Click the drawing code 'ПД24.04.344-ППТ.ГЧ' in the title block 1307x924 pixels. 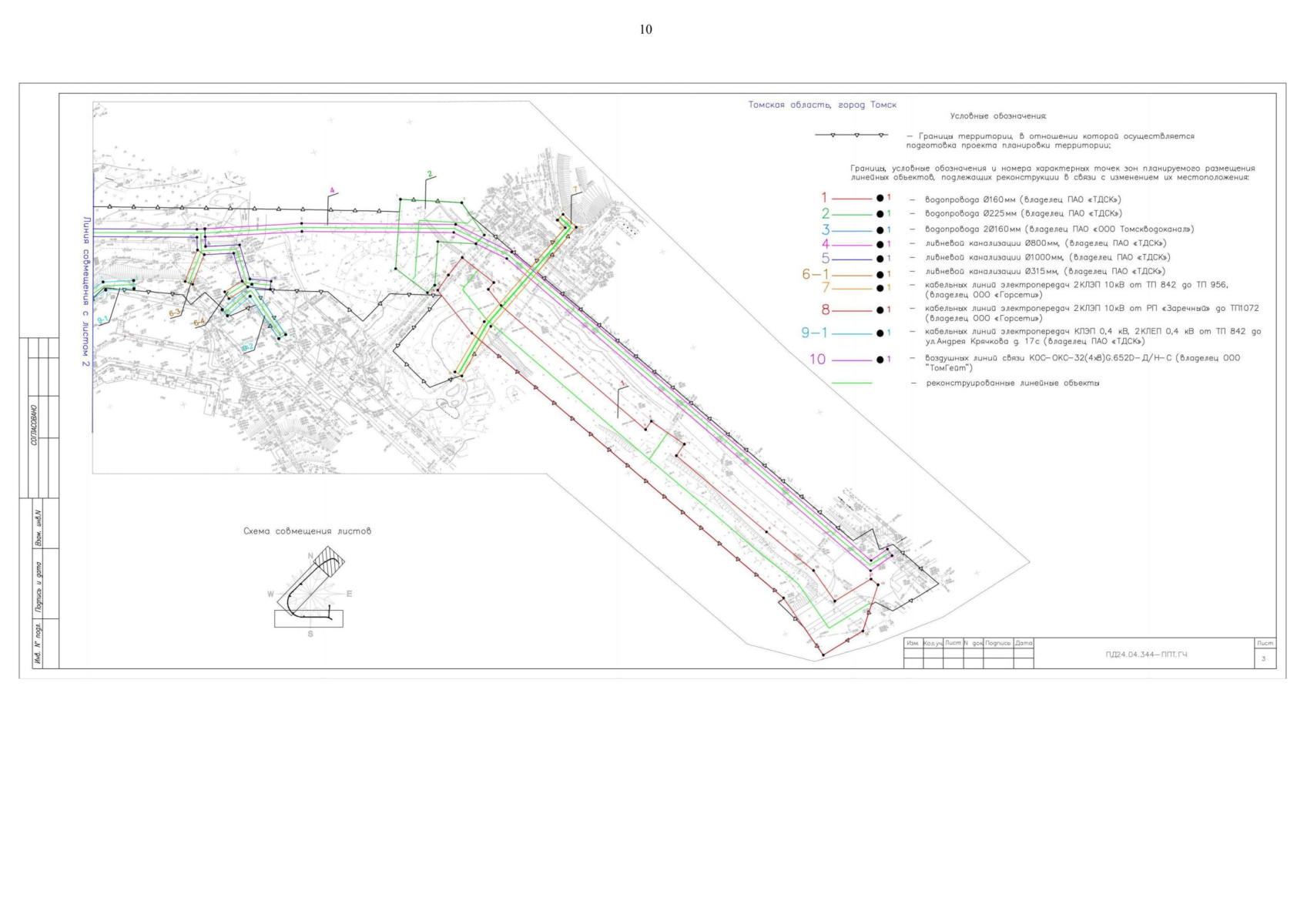click(x=1146, y=655)
